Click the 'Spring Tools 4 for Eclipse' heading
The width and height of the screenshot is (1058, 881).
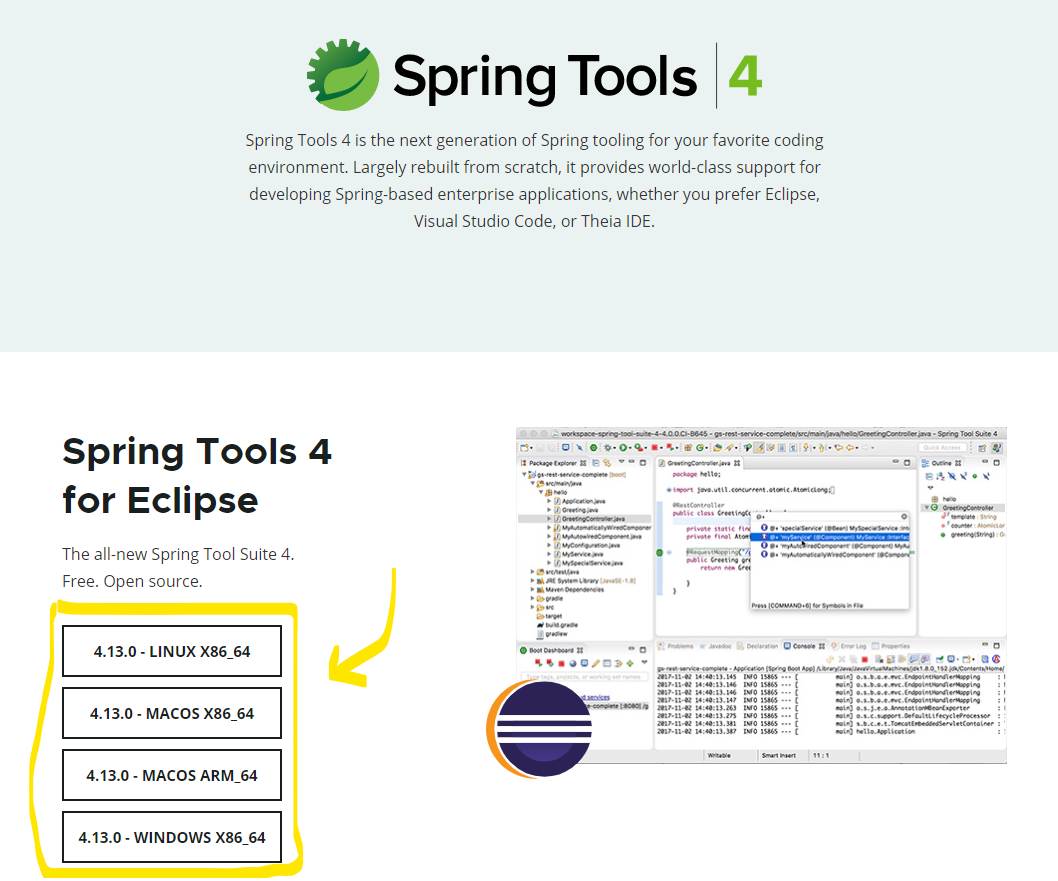coord(197,476)
